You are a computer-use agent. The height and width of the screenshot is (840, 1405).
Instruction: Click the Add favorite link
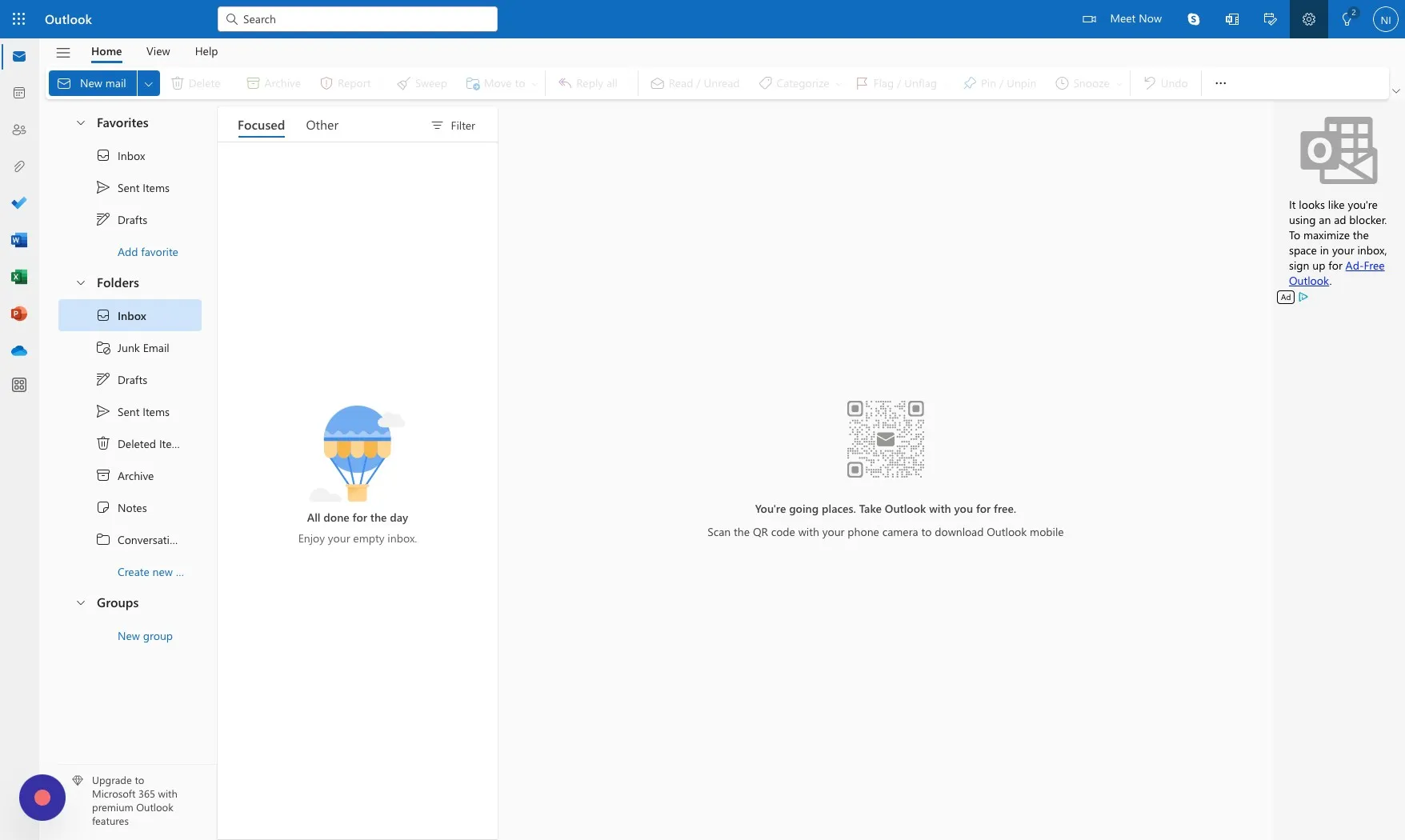[x=148, y=252]
